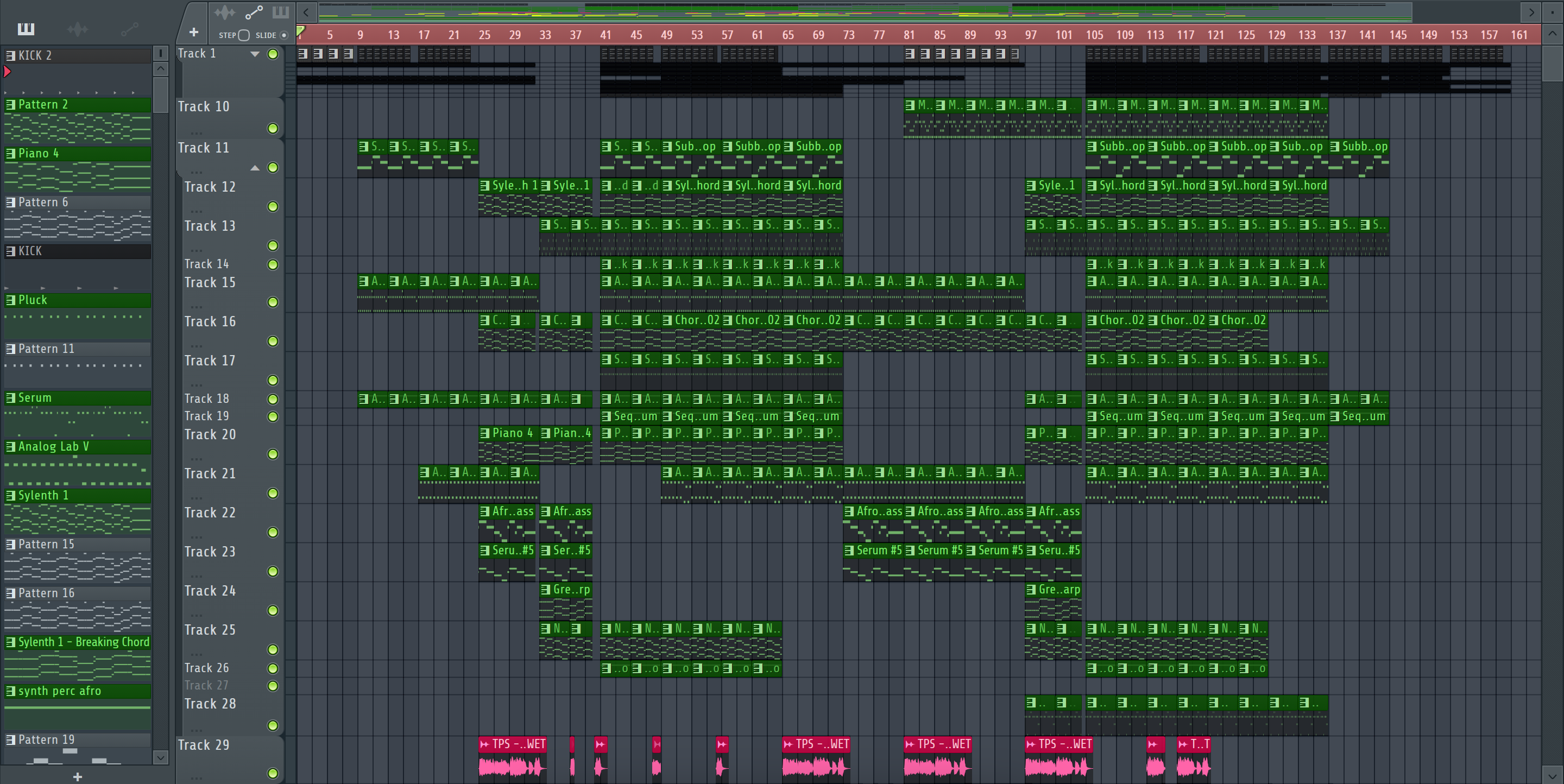
Task: Mute Track 12 using its green LED
Action: [273, 207]
